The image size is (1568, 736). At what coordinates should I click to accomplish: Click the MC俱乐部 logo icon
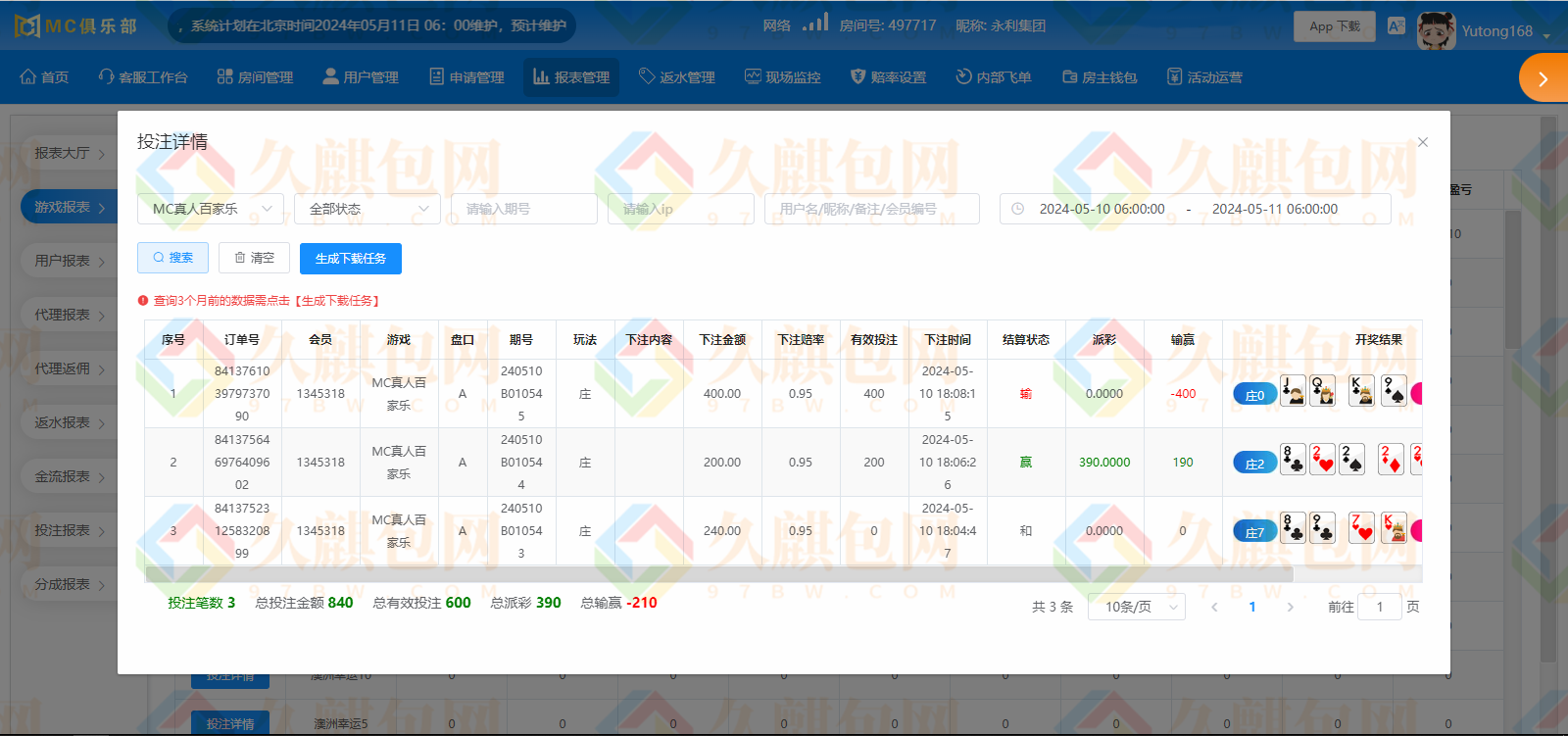pos(27,25)
